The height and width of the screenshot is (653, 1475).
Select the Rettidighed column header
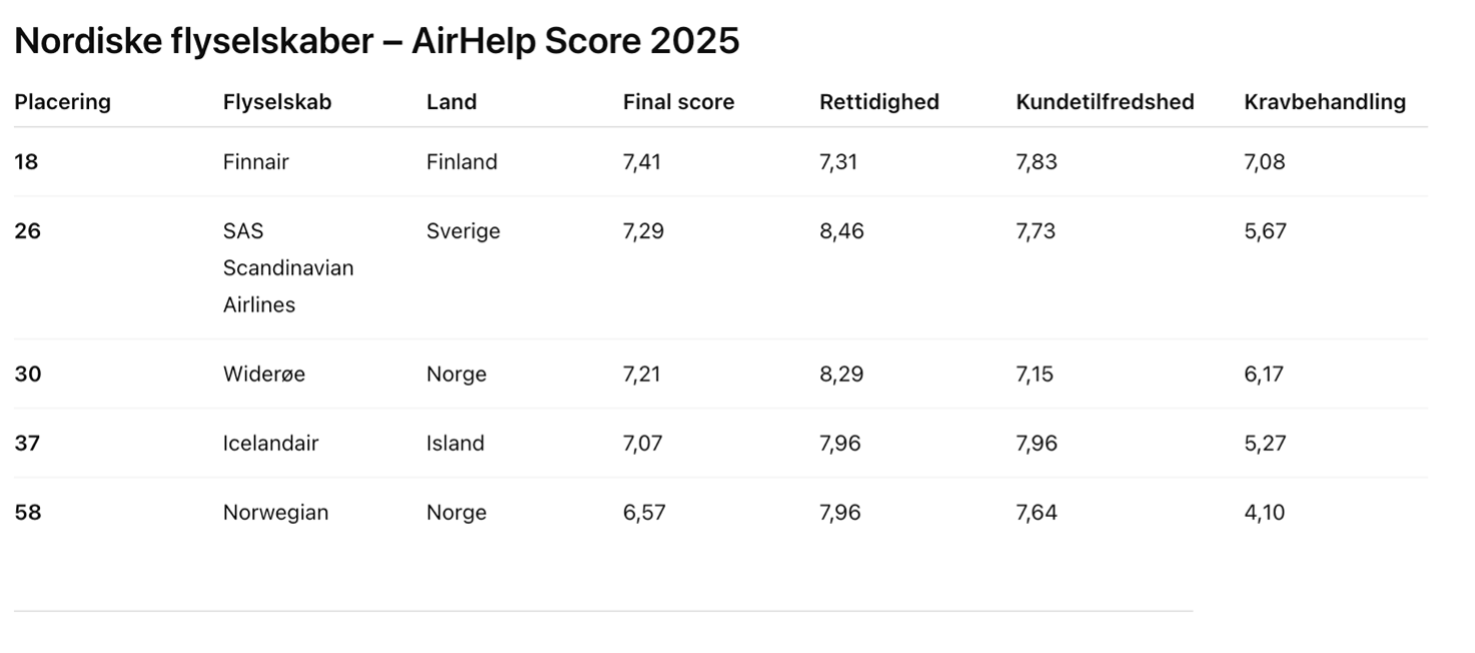click(x=879, y=102)
